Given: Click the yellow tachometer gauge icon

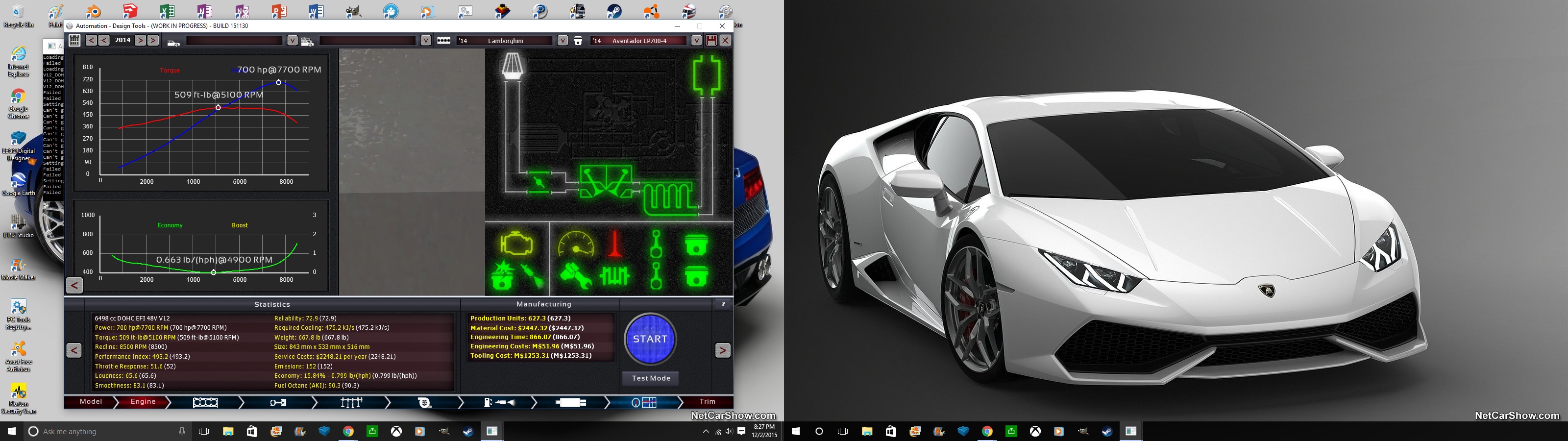Looking at the screenshot, I should click(576, 243).
